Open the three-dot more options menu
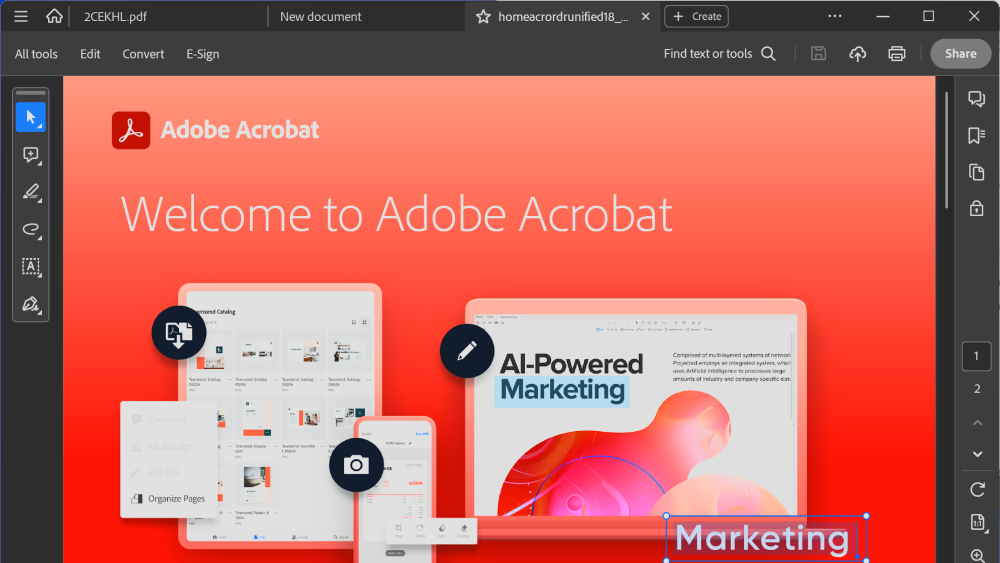This screenshot has width=1000, height=563. pyautogui.click(x=835, y=16)
